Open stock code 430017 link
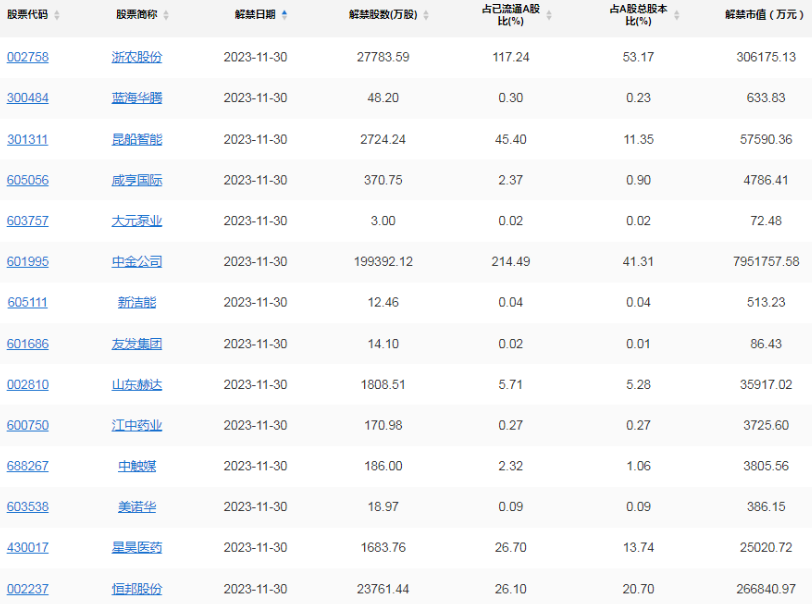812x604 pixels. (x=28, y=548)
